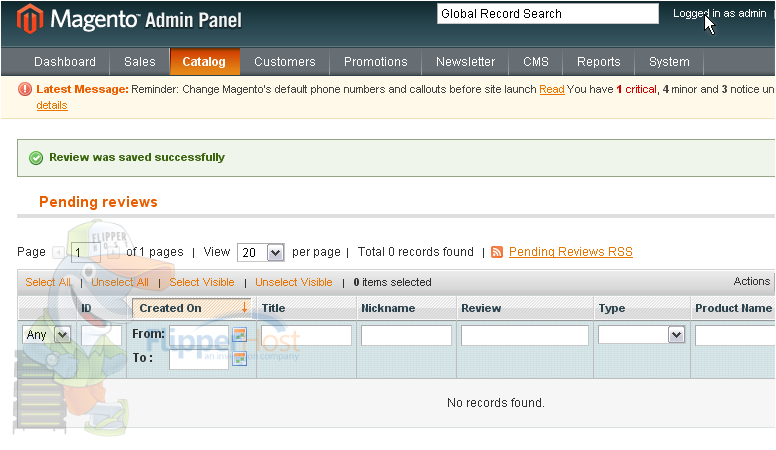
Task: Click the 'Logged in as admin' text
Action: coord(720,13)
